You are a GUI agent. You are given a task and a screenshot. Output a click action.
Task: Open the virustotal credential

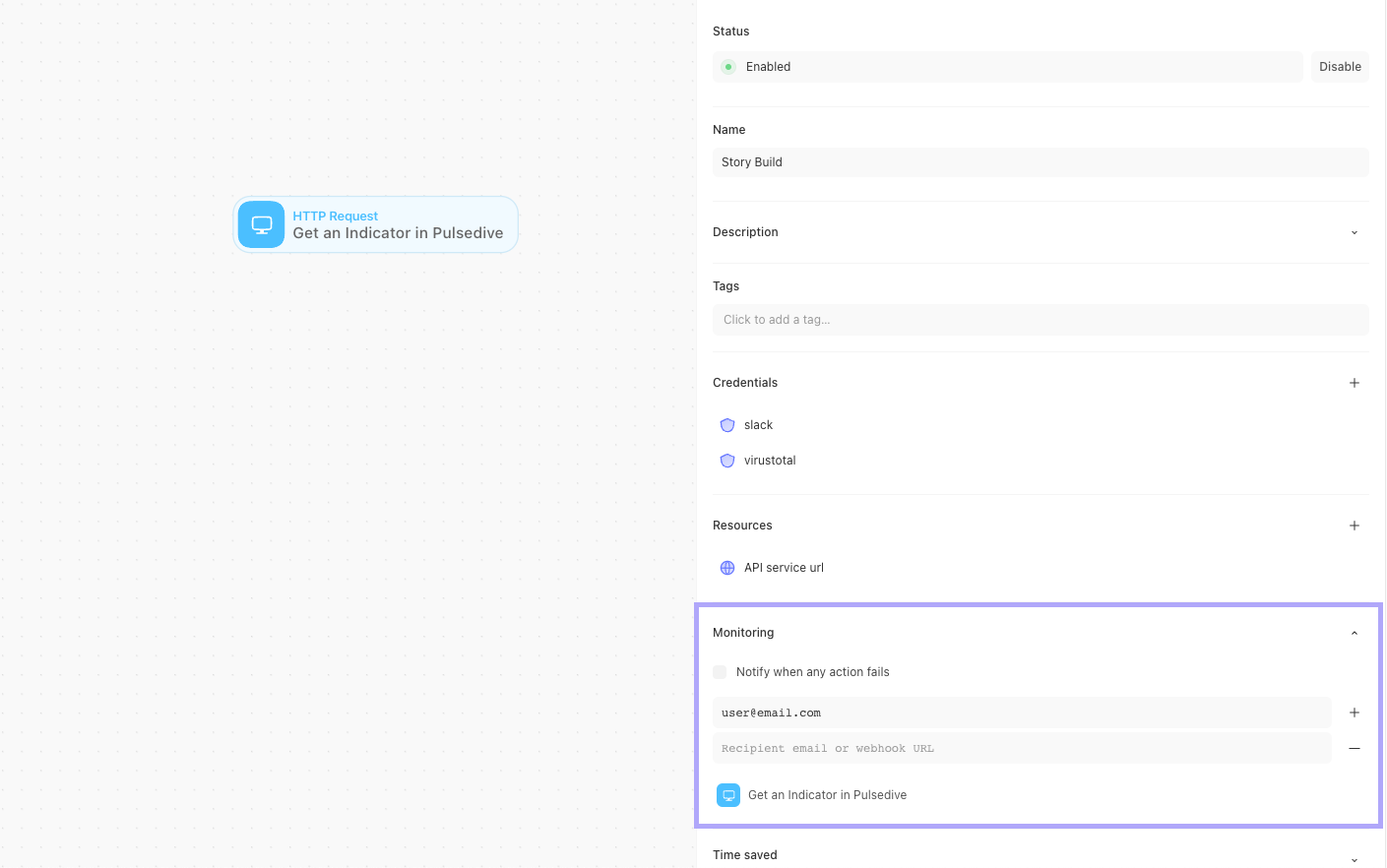point(770,461)
